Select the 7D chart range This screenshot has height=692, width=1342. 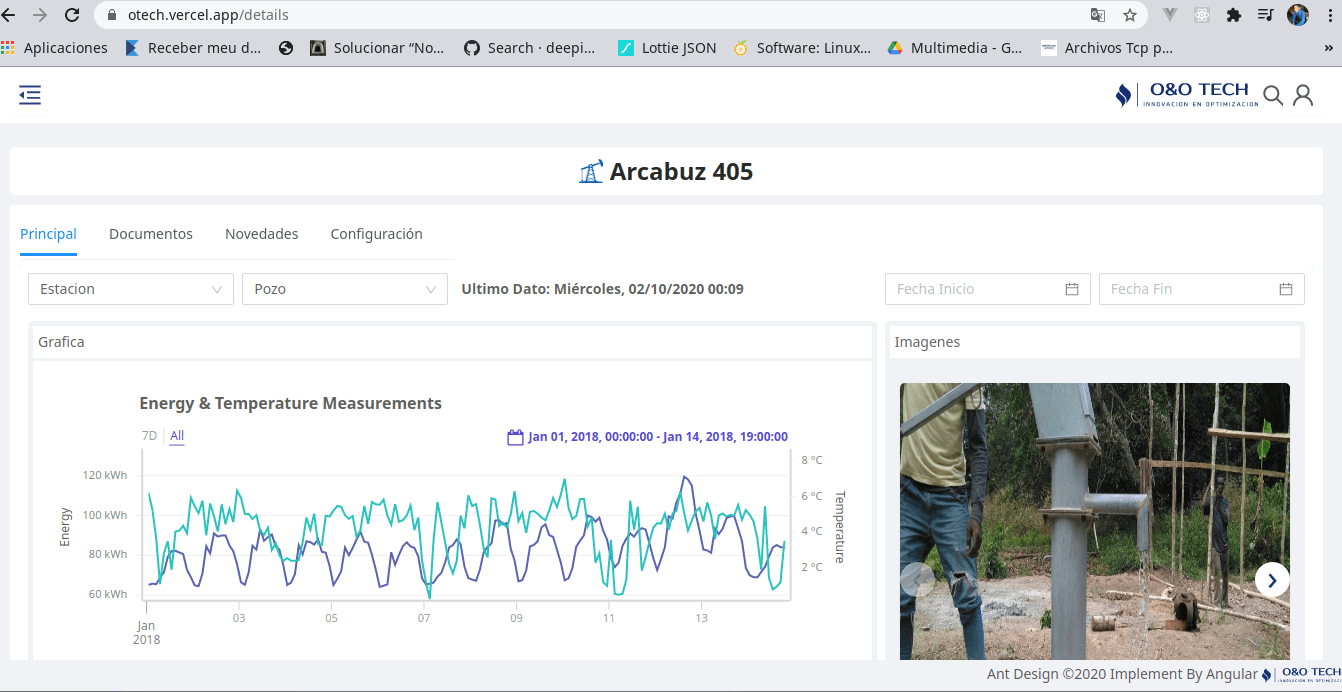coord(149,436)
